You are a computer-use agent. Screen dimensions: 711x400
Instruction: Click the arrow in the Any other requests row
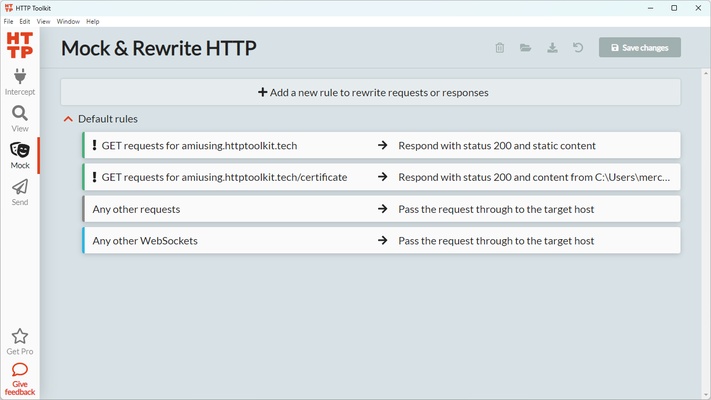pyautogui.click(x=383, y=209)
